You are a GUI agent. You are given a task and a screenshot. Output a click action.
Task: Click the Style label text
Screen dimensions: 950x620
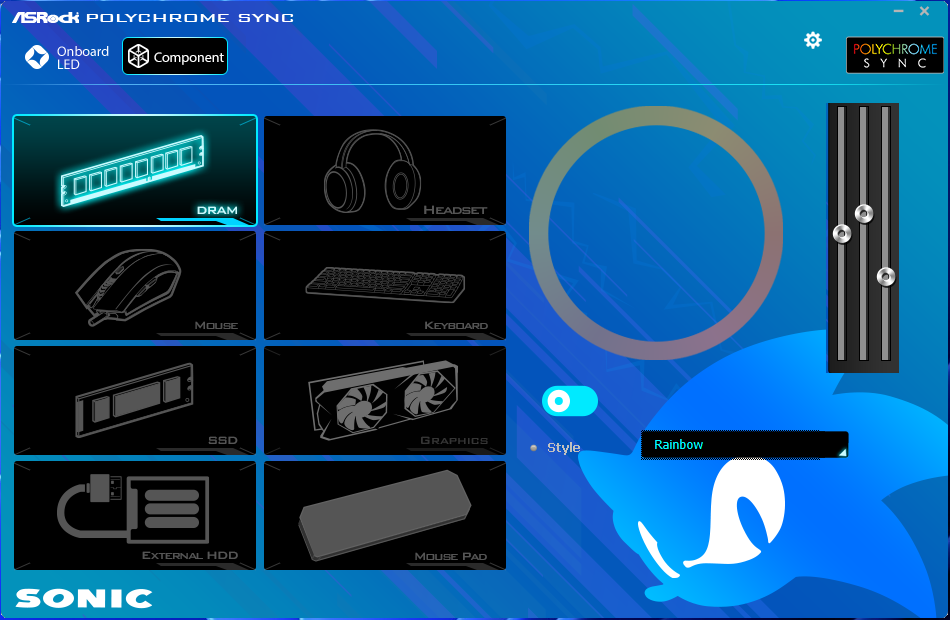[x=563, y=448]
